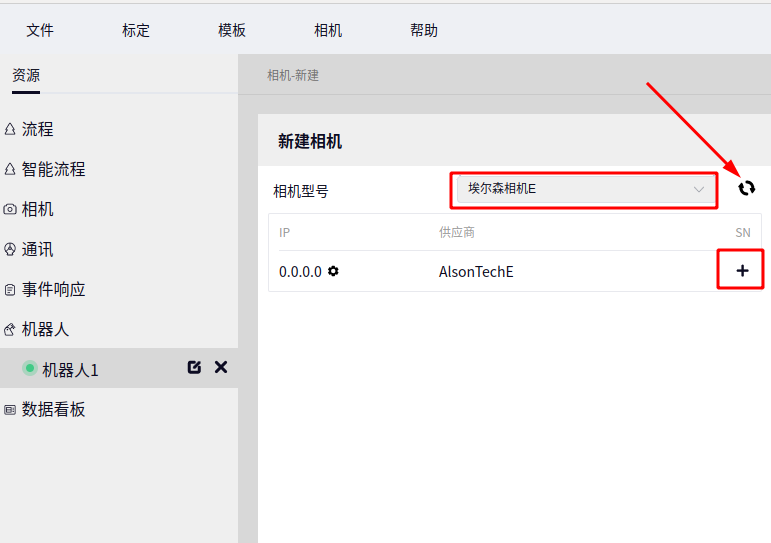
Task: Click the 通讯 communication icon
Action: click(10, 249)
